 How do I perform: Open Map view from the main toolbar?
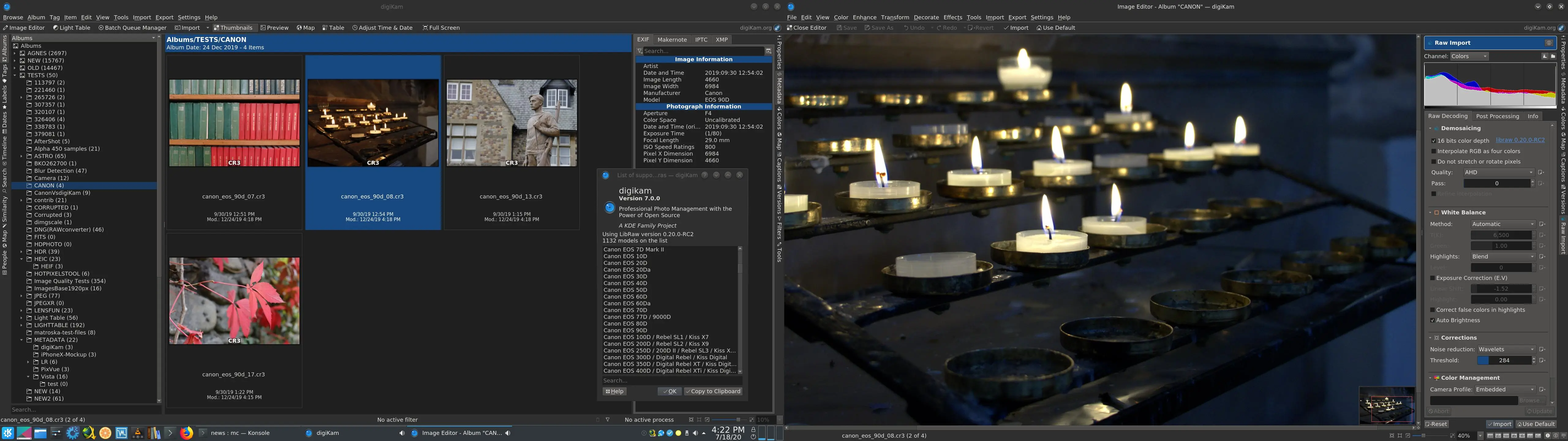click(x=305, y=28)
